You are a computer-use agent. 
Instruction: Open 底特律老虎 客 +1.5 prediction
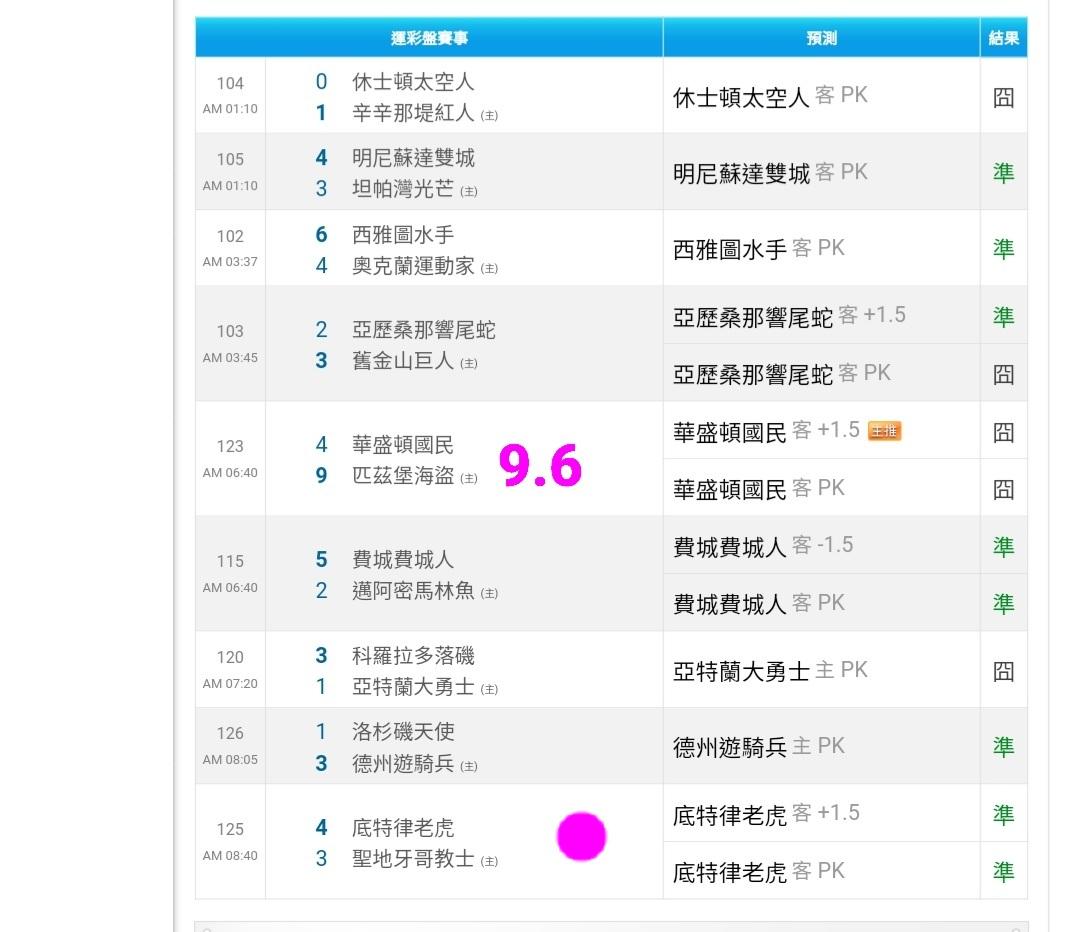[766, 814]
